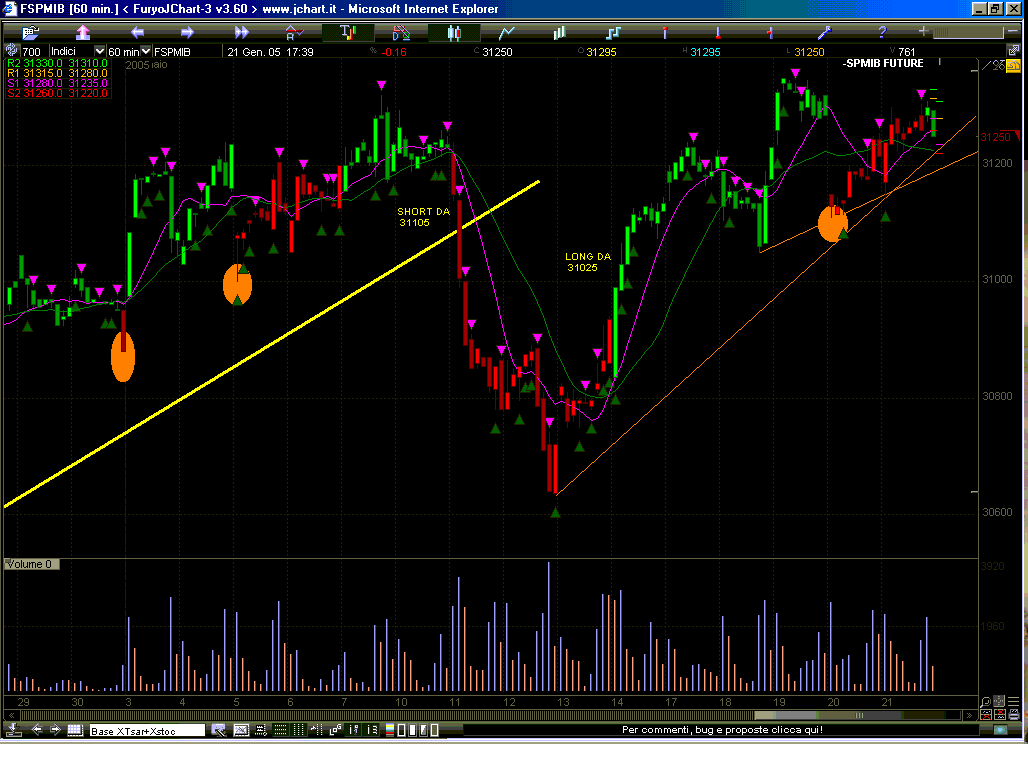
Task: Go back with the left arrow icon
Action: click(x=134, y=32)
